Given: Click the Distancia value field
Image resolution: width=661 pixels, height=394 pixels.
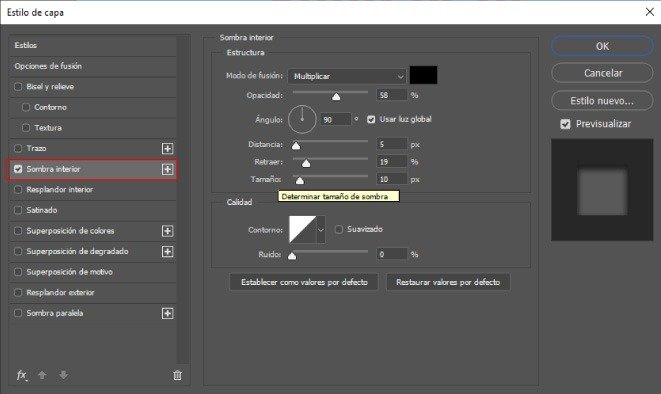Looking at the screenshot, I should coord(392,145).
